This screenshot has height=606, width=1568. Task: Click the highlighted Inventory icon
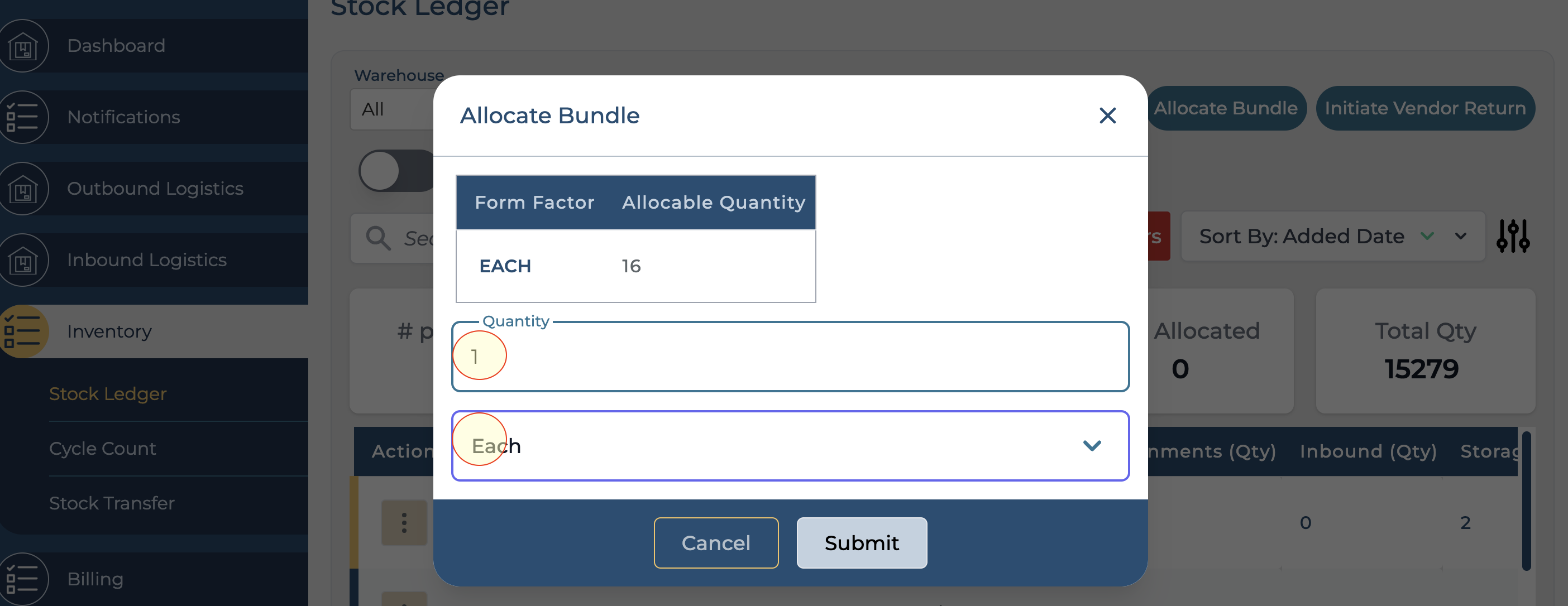pyautogui.click(x=23, y=331)
